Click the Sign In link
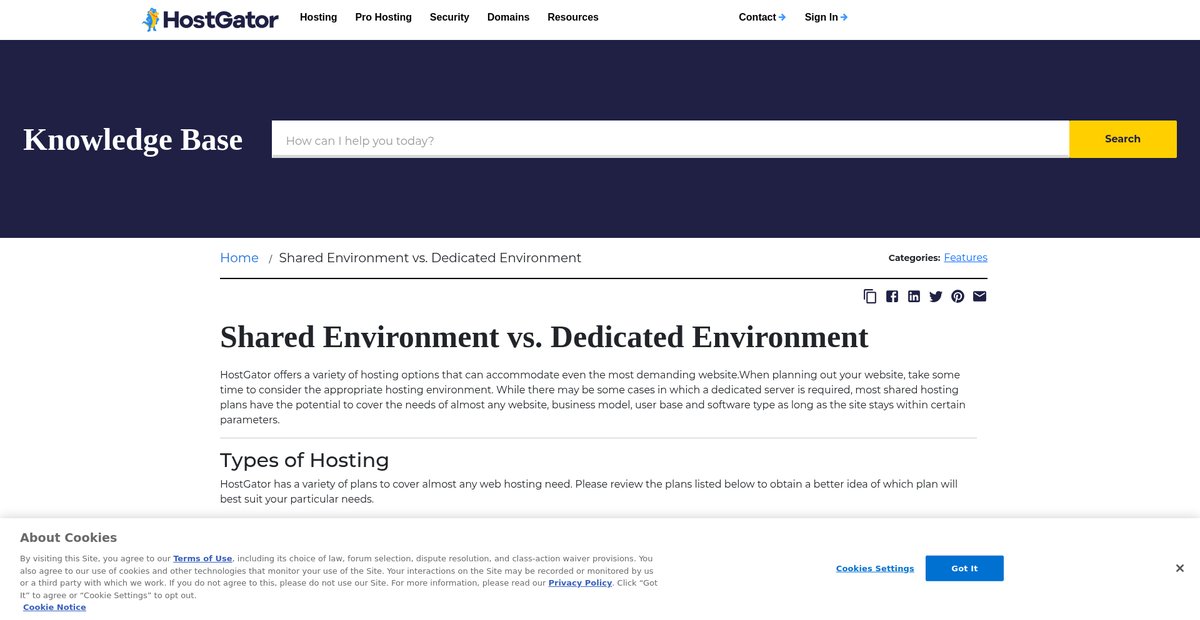 tap(826, 17)
